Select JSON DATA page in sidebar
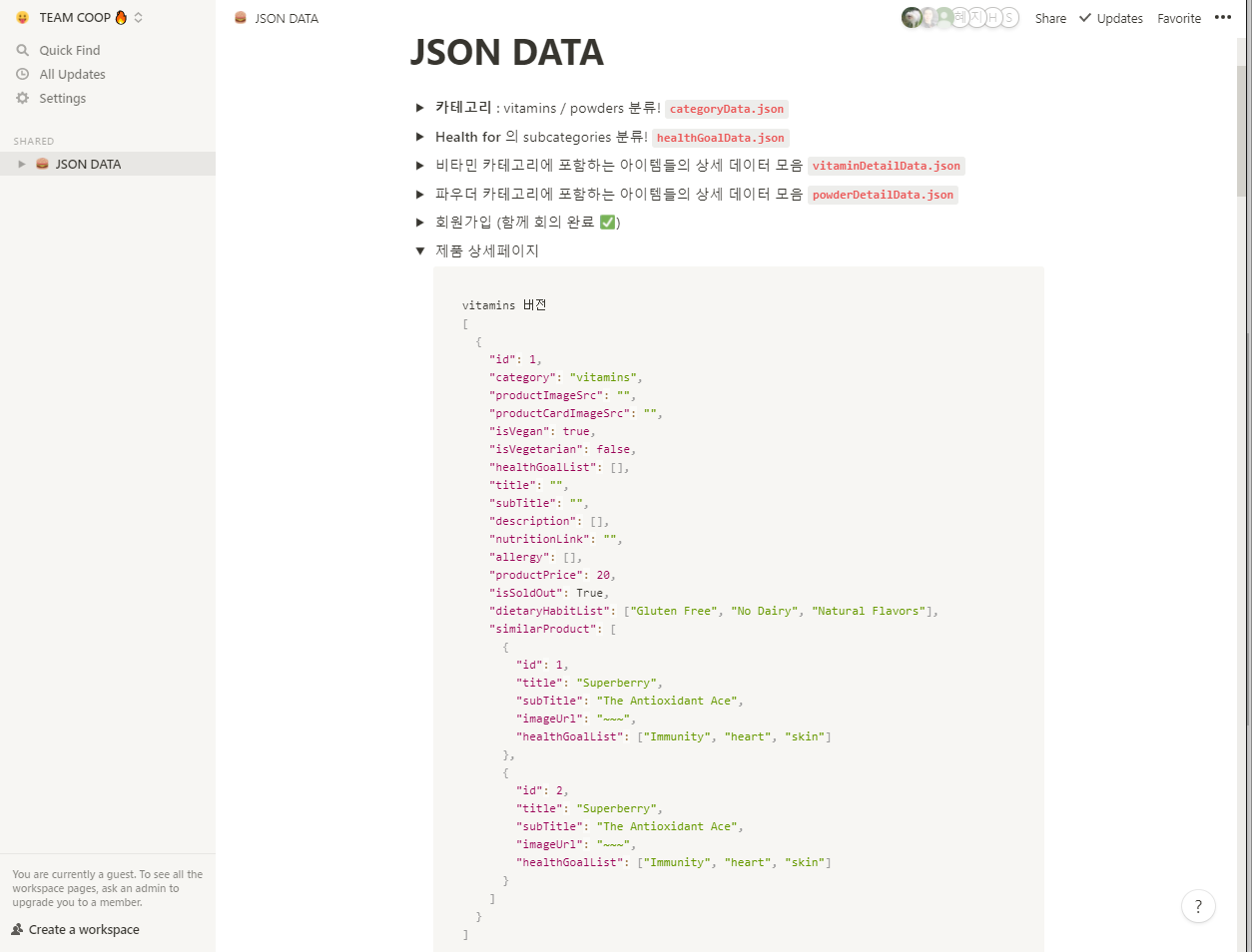Screen dimensions: 1252x952 coord(88,164)
